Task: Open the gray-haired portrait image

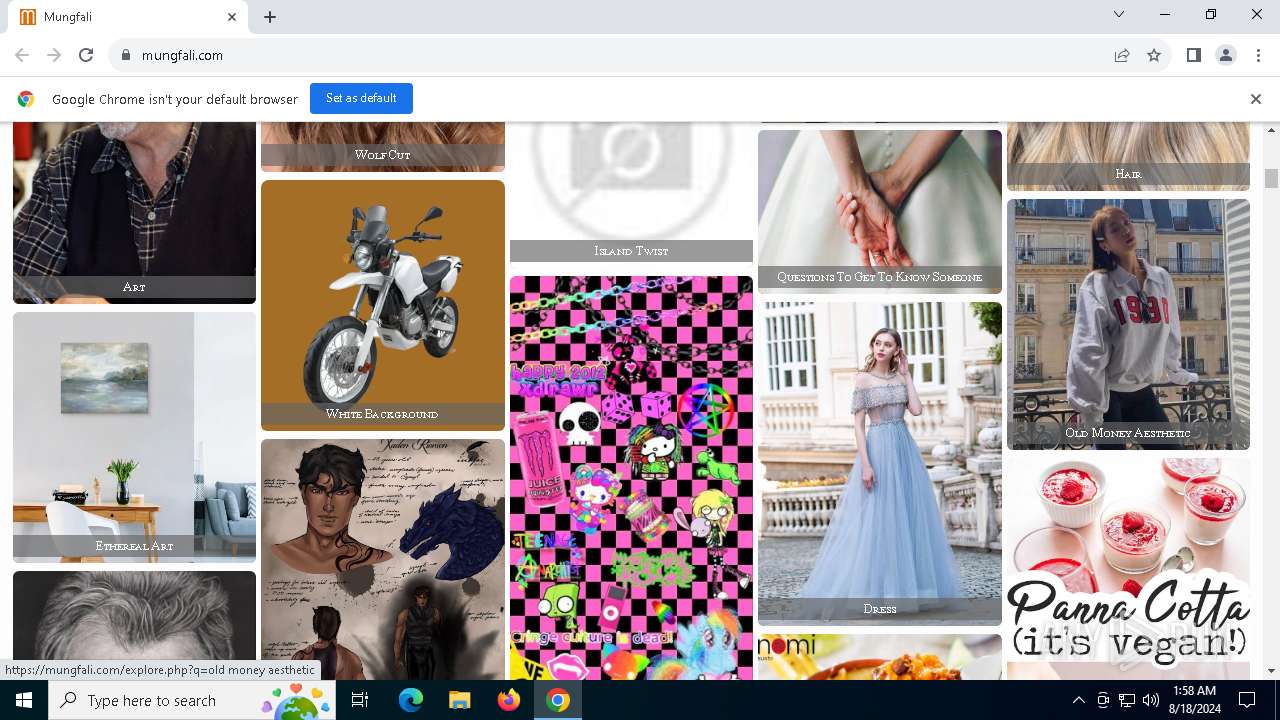Action: 134,625
